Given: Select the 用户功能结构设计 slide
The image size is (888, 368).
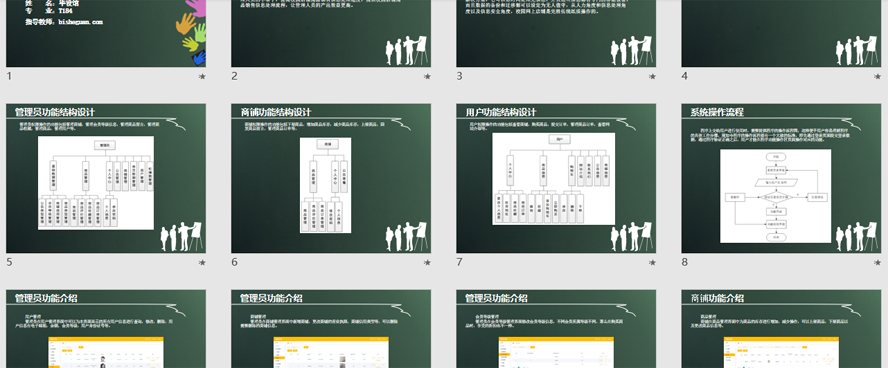Looking at the screenshot, I should point(556,178).
